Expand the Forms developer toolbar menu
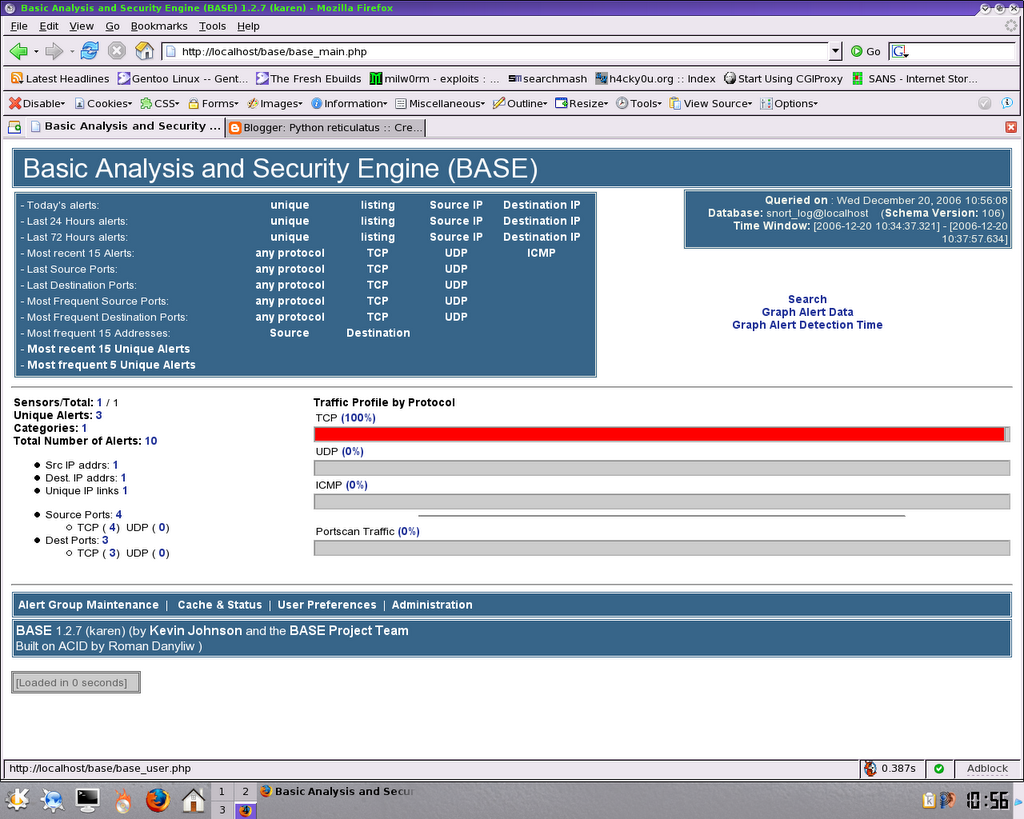The image size is (1024, 819). click(x=213, y=103)
